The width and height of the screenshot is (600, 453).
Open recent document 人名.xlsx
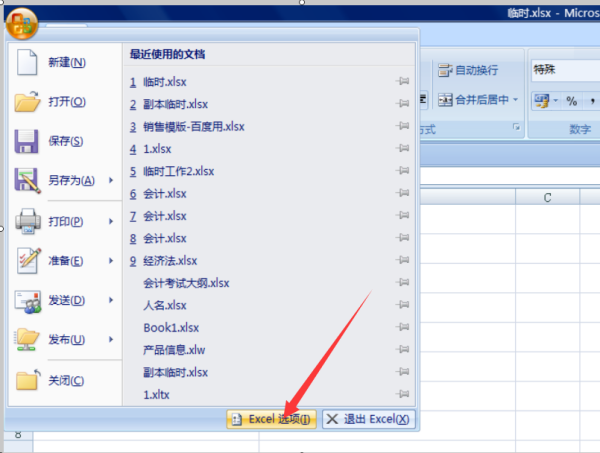268,305
